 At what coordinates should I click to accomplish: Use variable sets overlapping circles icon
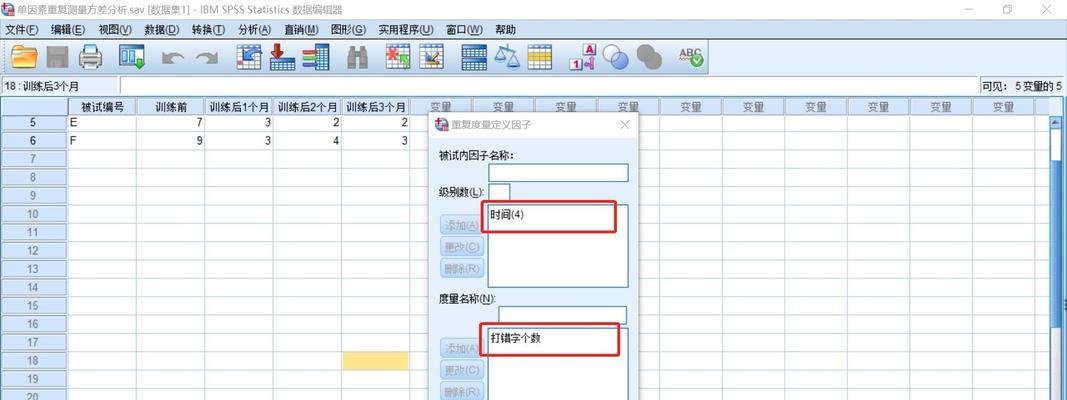(615, 58)
